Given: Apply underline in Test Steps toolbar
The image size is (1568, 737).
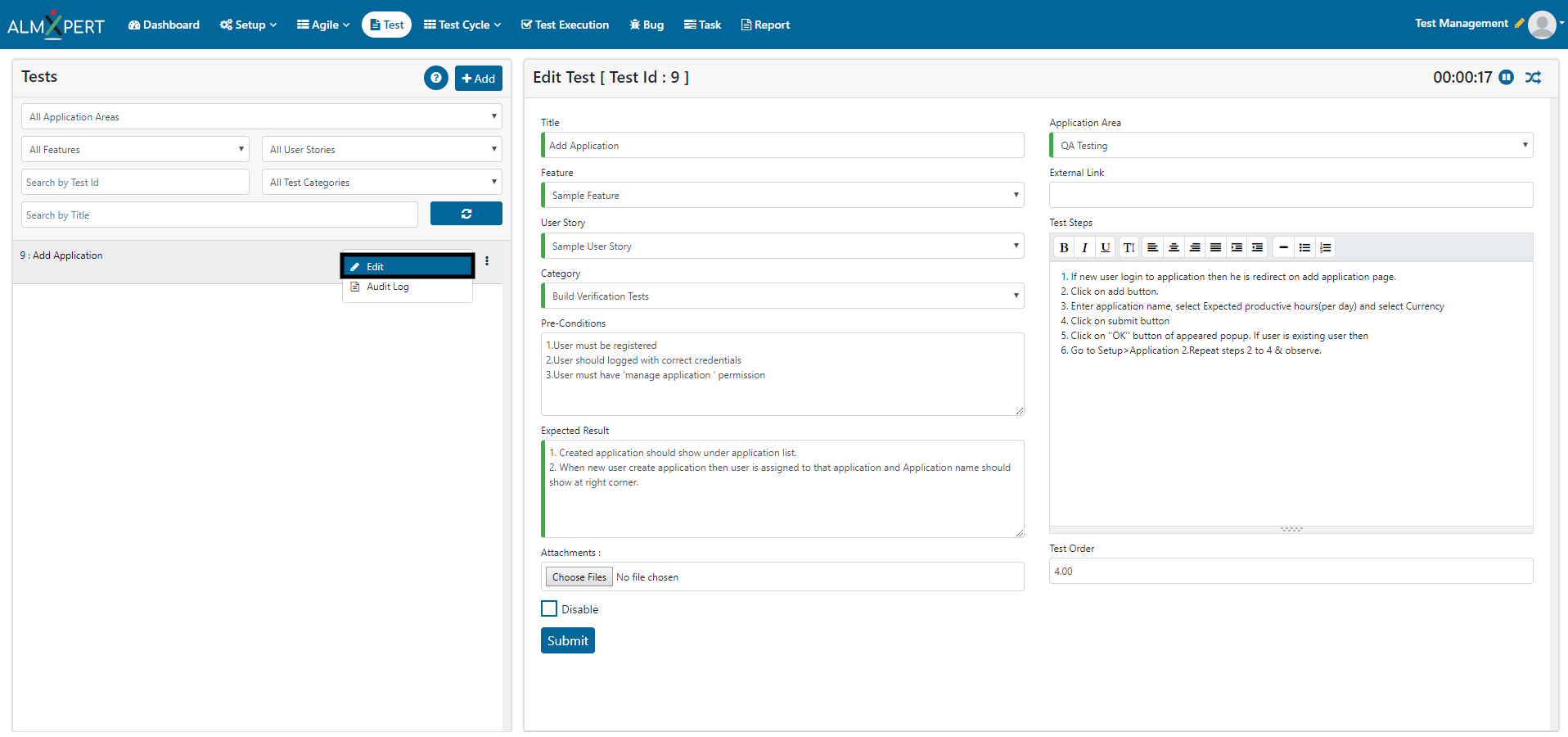Looking at the screenshot, I should click(1106, 247).
